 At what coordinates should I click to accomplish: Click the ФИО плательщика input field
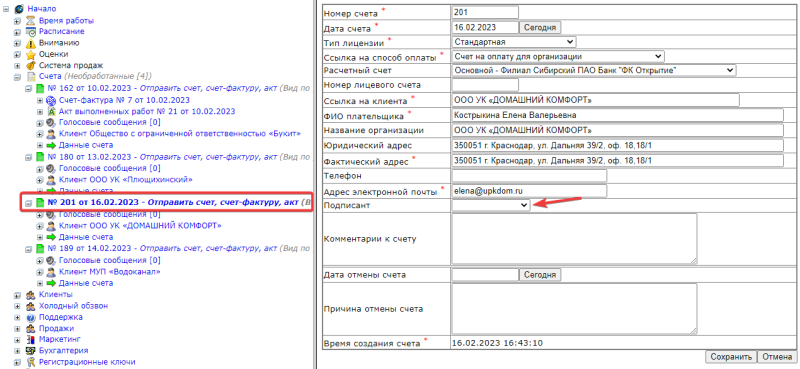(x=617, y=115)
